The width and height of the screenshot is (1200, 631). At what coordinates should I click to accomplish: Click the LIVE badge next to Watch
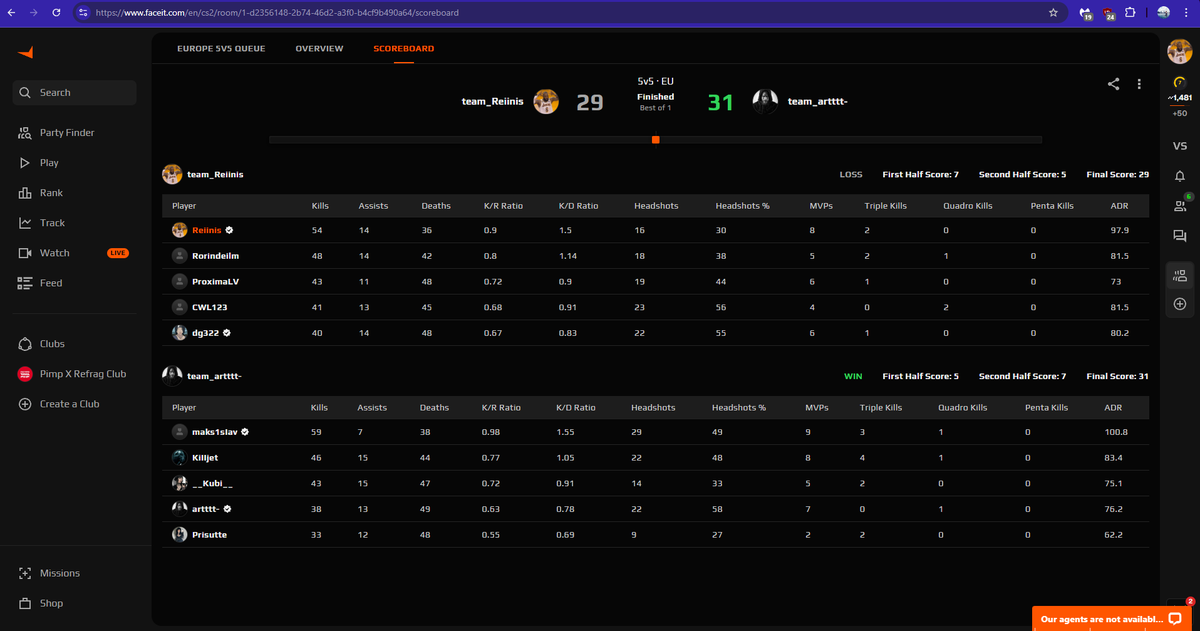pyautogui.click(x=118, y=253)
